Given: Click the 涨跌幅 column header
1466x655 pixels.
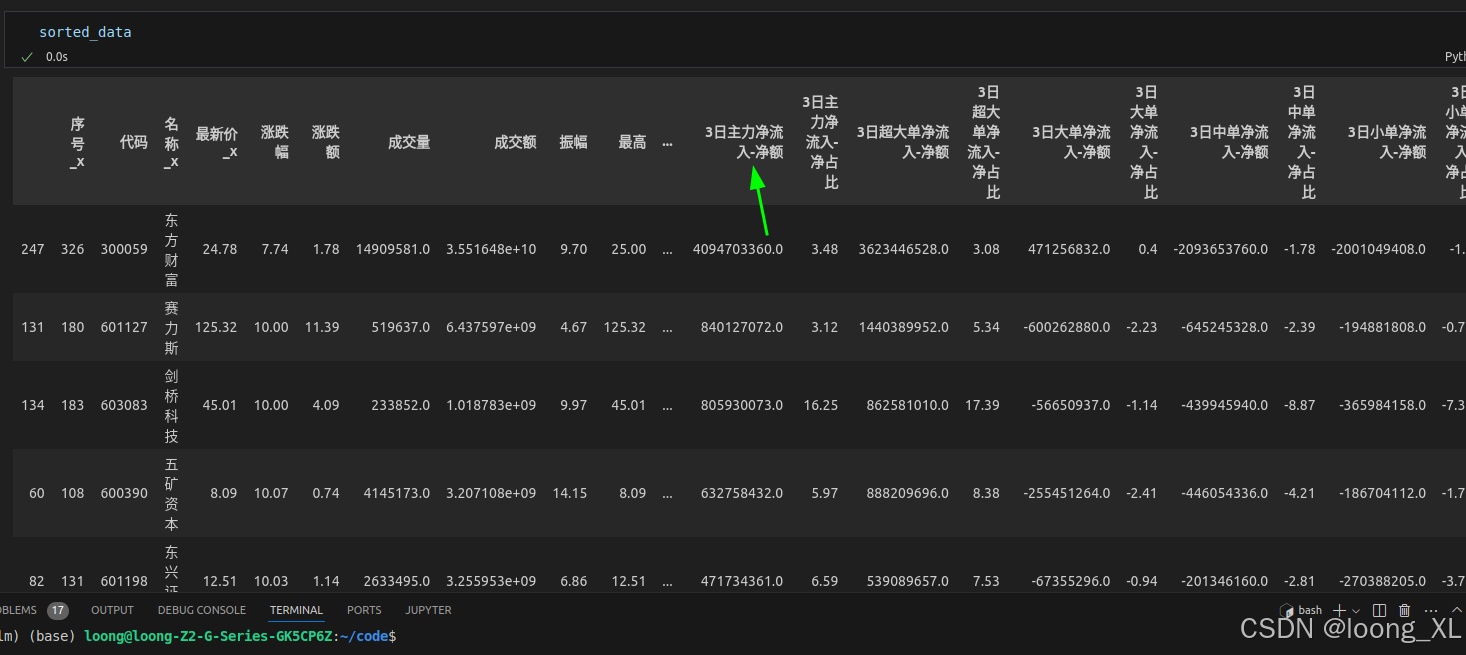Looking at the screenshot, I should (275, 142).
